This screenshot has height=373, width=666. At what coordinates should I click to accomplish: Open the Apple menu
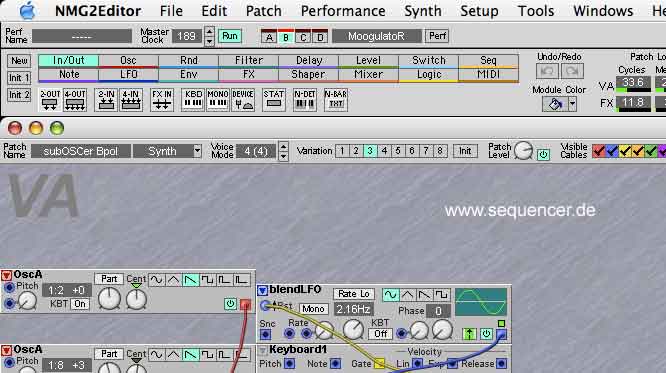[x=28, y=11]
